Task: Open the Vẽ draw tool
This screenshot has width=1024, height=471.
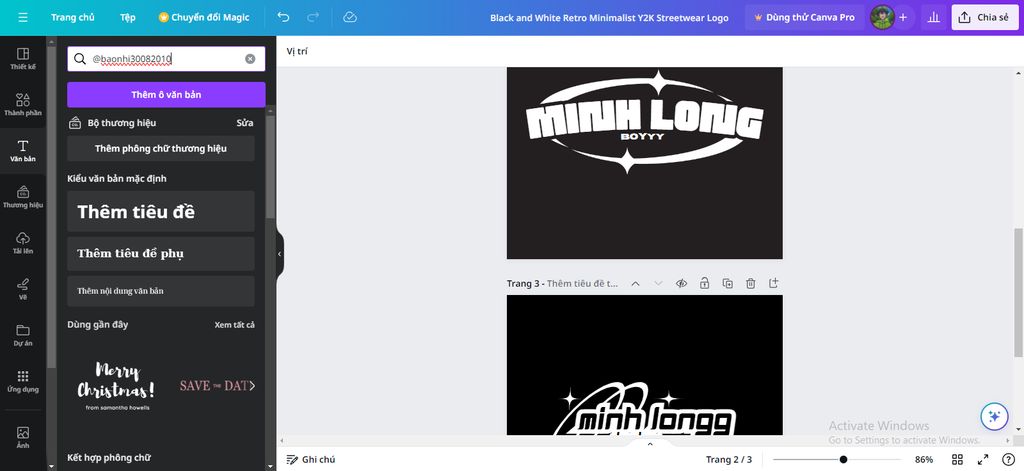Action: [23, 289]
